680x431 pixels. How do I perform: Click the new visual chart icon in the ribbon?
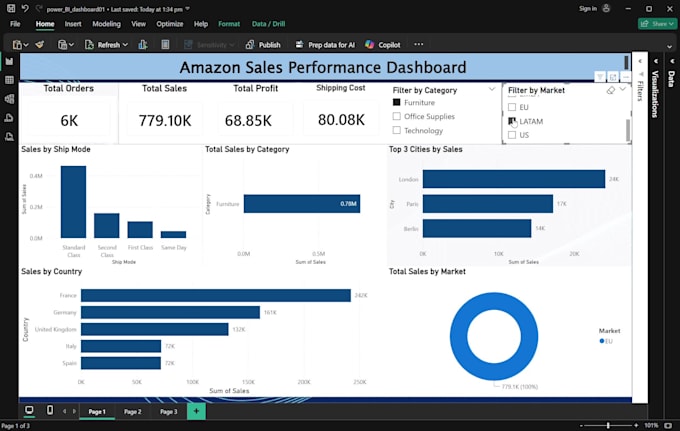(143, 45)
